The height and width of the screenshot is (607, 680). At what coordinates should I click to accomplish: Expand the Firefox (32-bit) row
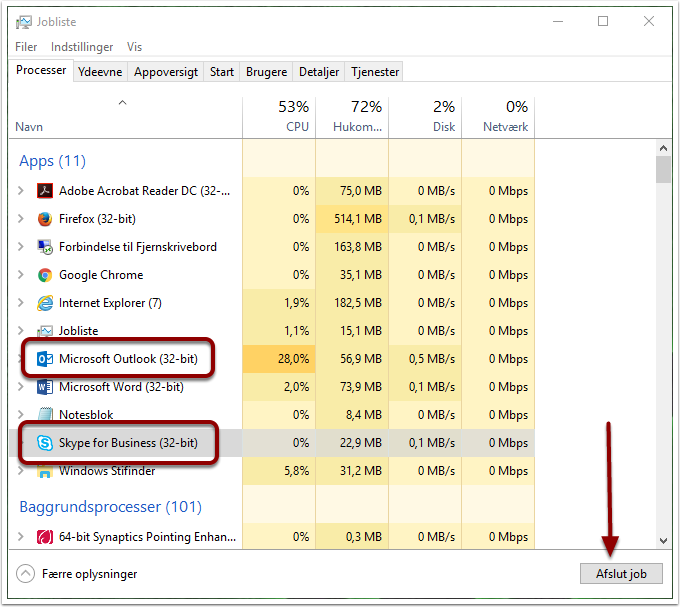pos(20,219)
